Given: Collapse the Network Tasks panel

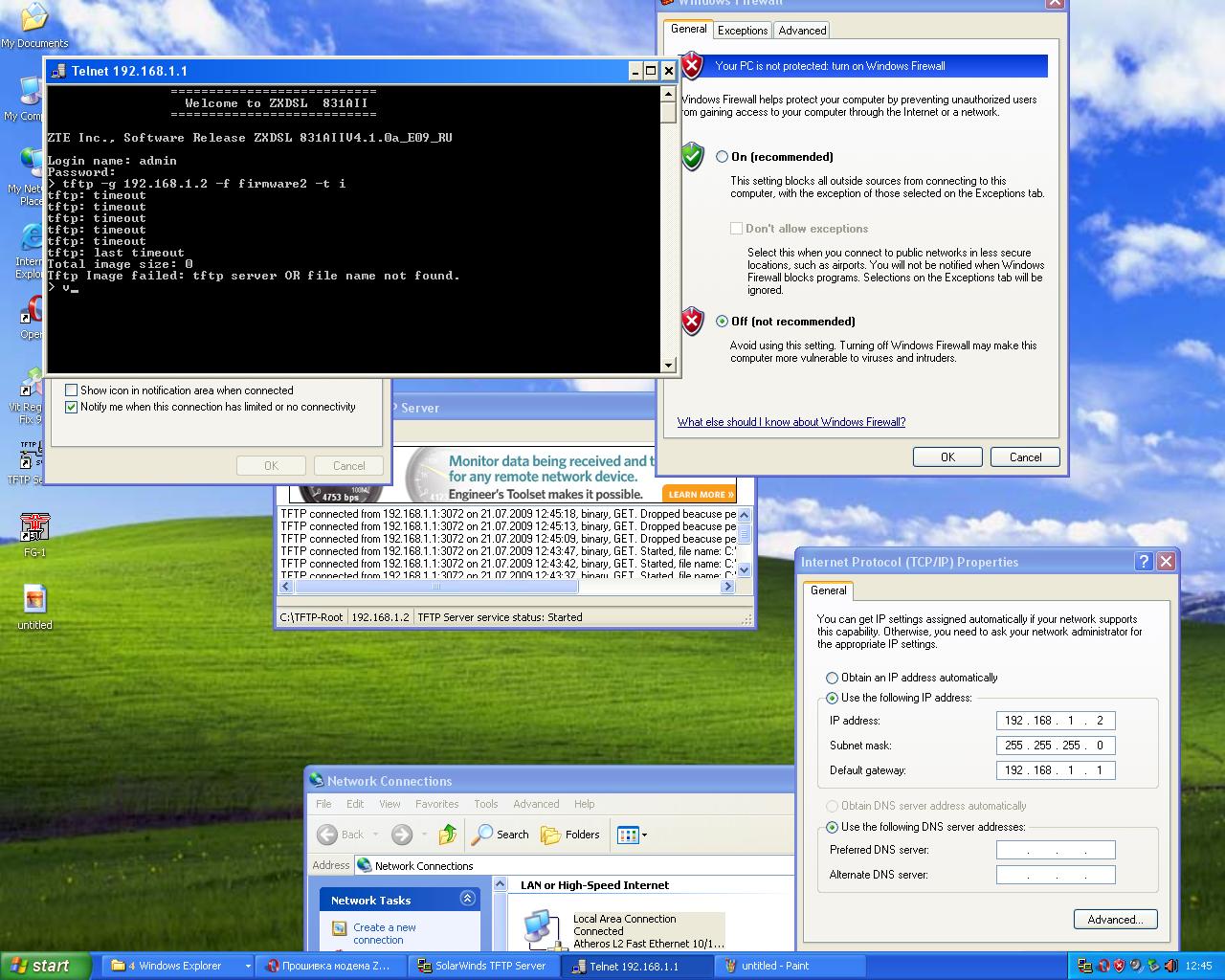Looking at the screenshot, I should [x=467, y=899].
